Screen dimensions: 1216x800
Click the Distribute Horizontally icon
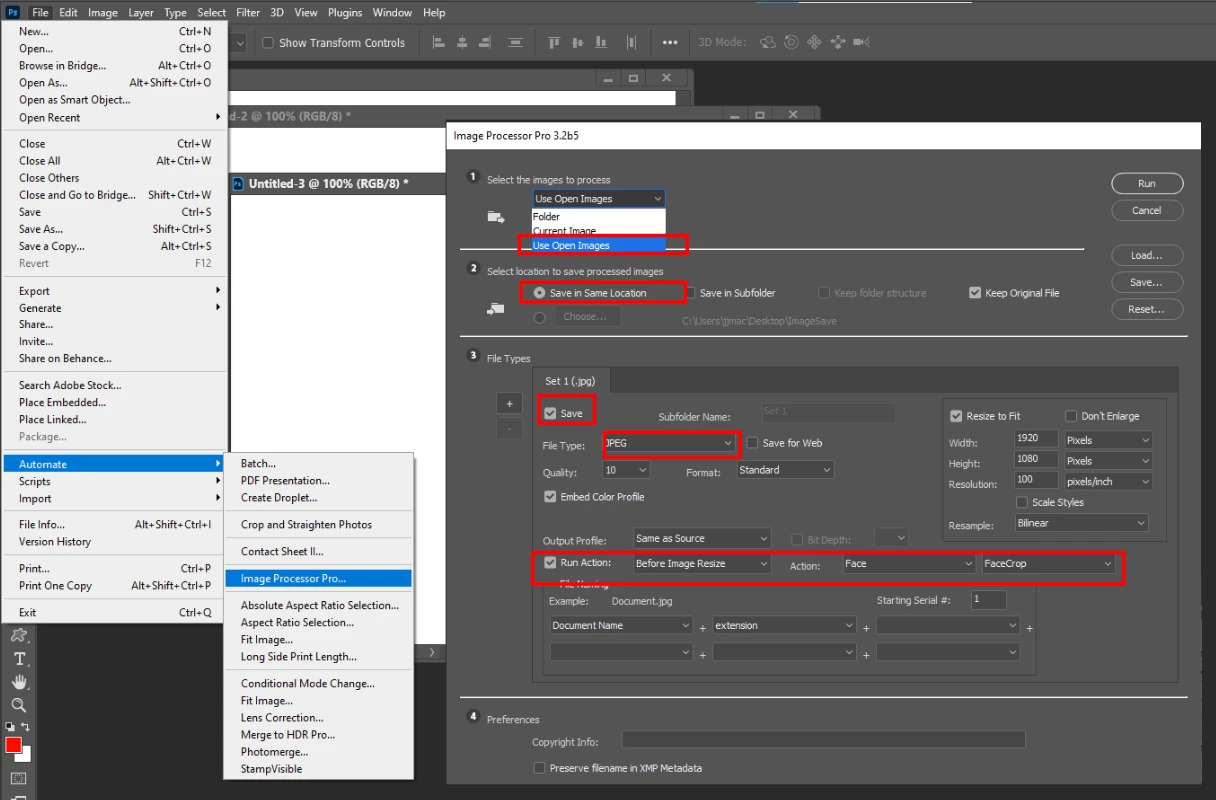(x=632, y=42)
